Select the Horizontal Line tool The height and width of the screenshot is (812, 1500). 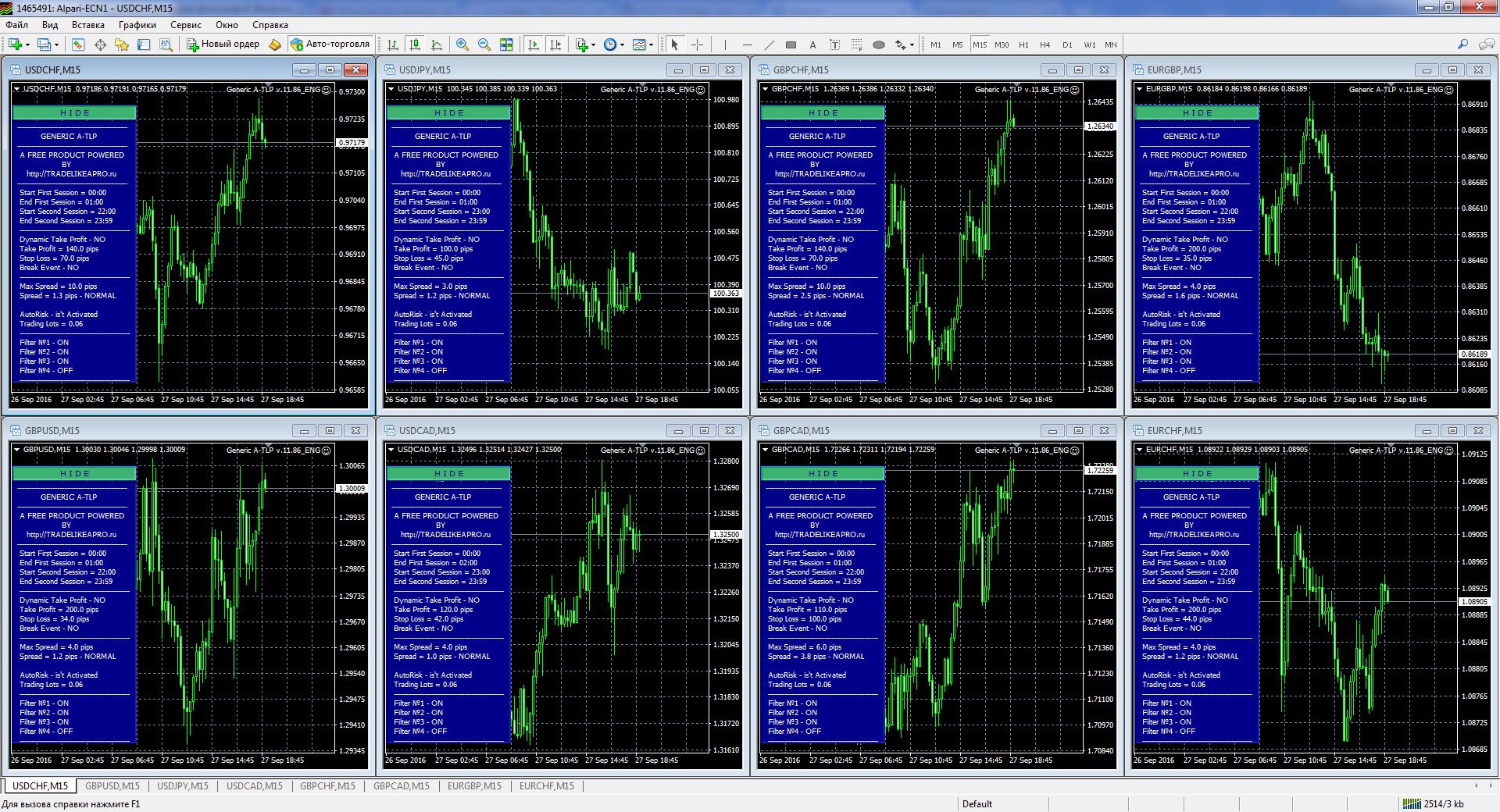(747, 45)
